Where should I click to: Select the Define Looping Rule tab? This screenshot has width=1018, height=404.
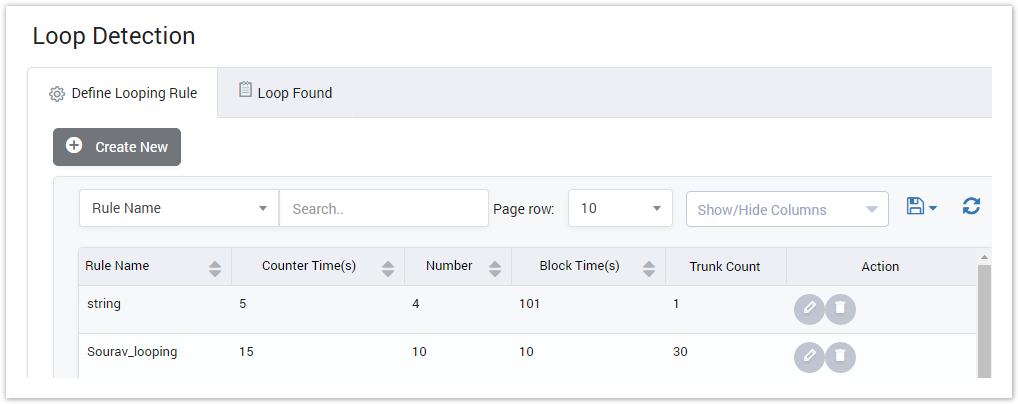pos(123,94)
